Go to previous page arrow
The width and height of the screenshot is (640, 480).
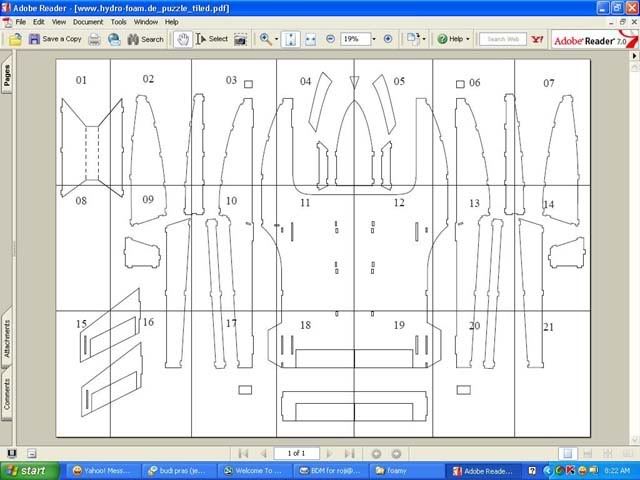point(263,453)
